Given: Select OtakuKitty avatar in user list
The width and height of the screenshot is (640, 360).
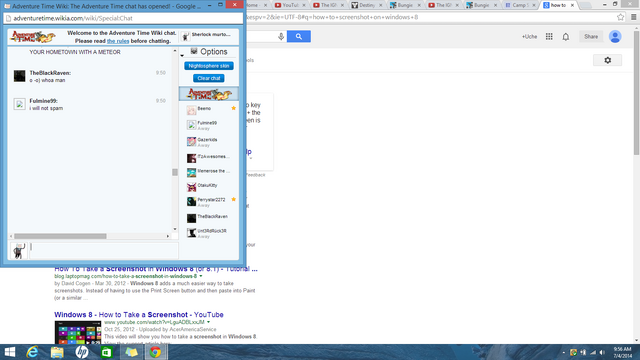Looking at the screenshot, I should pos(191,187).
